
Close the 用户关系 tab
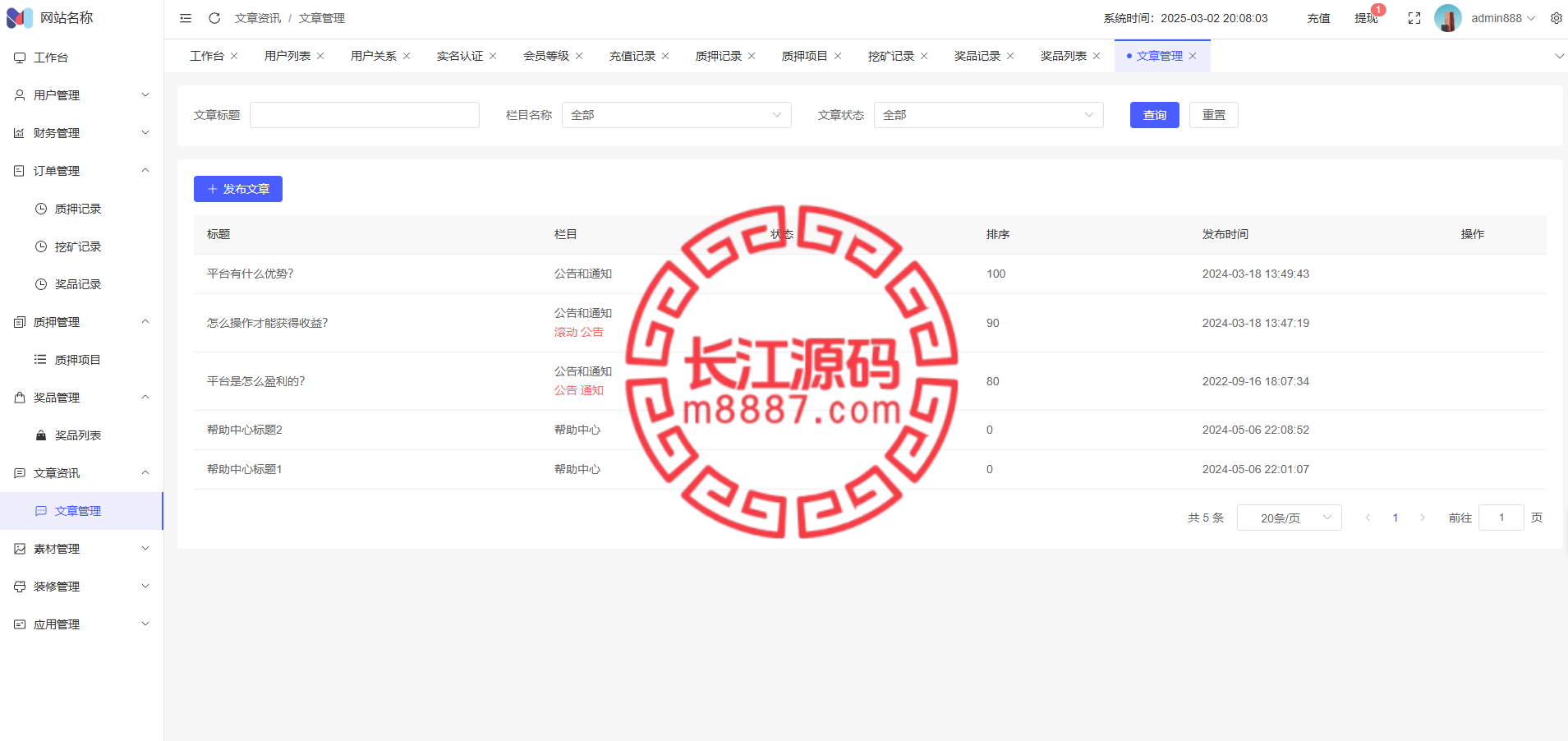pyautogui.click(x=407, y=56)
